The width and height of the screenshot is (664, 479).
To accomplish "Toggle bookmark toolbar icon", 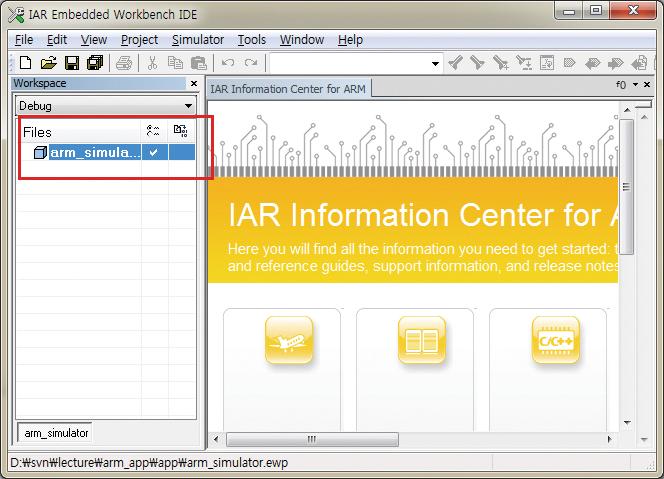I will [x=570, y=63].
